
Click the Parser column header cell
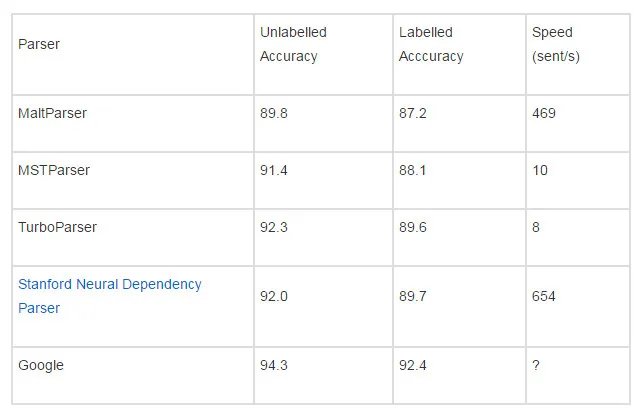133,55
